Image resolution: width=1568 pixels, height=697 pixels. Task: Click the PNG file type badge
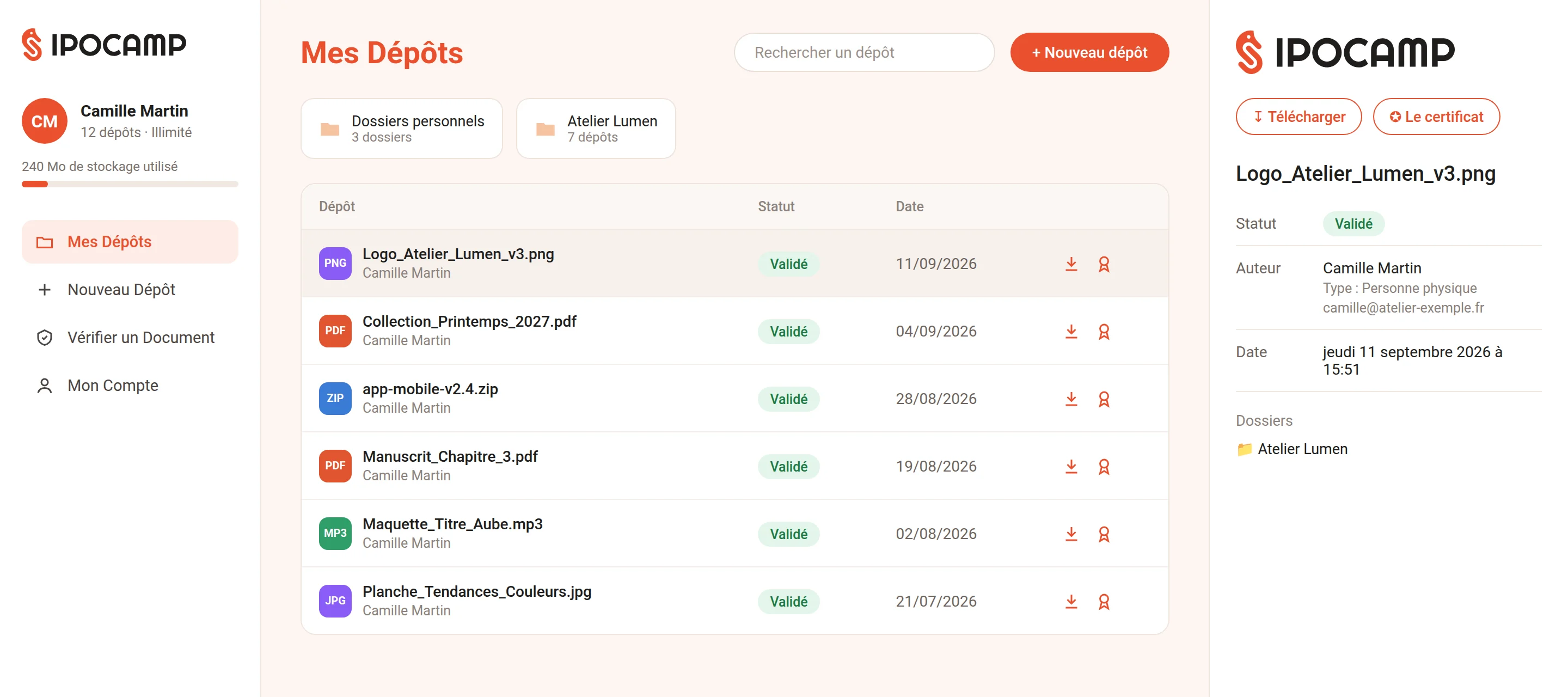tap(335, 263)
